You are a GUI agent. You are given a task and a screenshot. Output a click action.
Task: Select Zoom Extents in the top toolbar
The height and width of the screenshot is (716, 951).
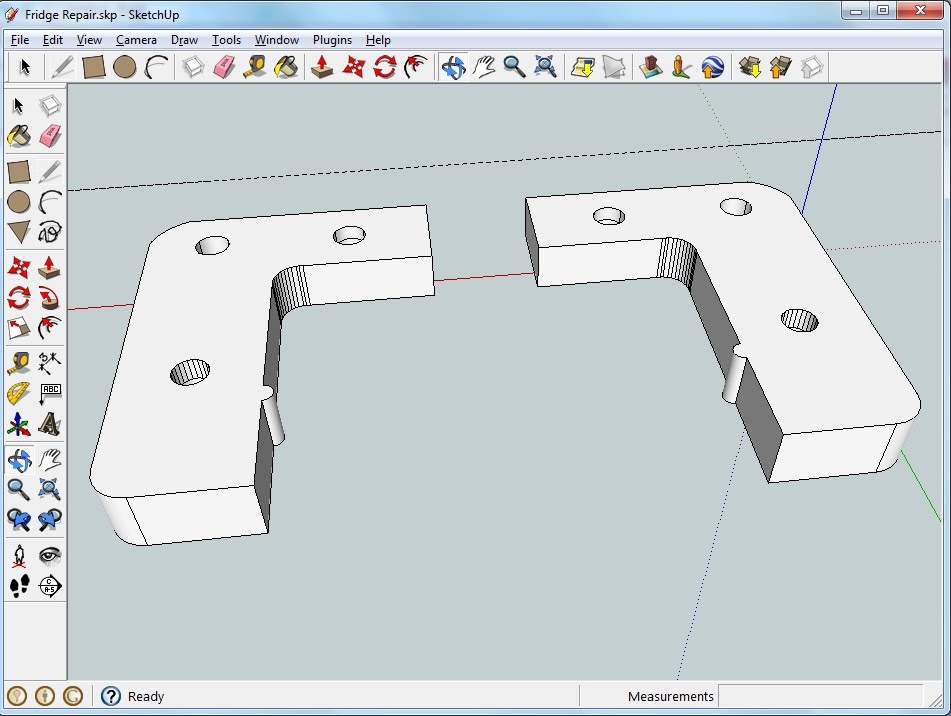coord(545,67)
